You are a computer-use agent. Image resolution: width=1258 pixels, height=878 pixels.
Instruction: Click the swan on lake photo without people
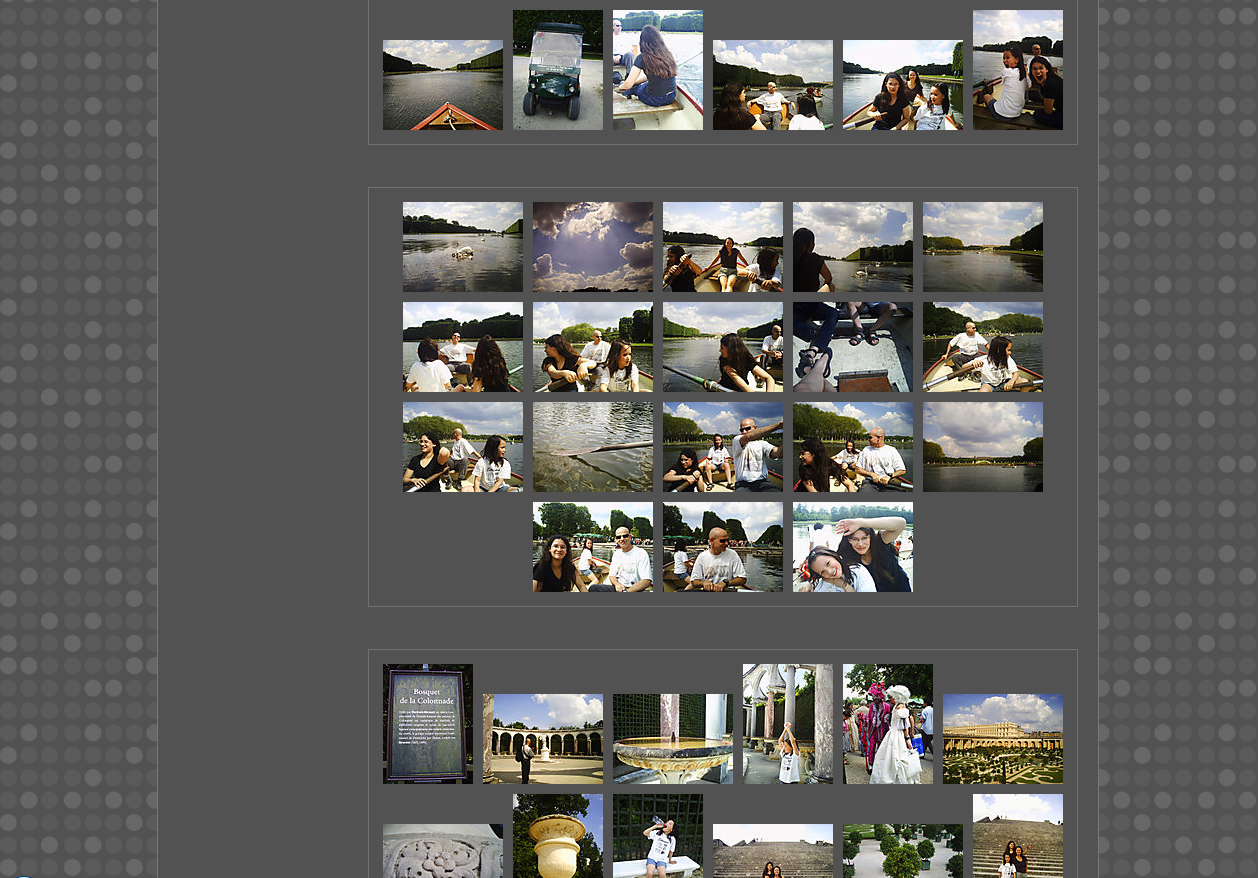(462, 247)
